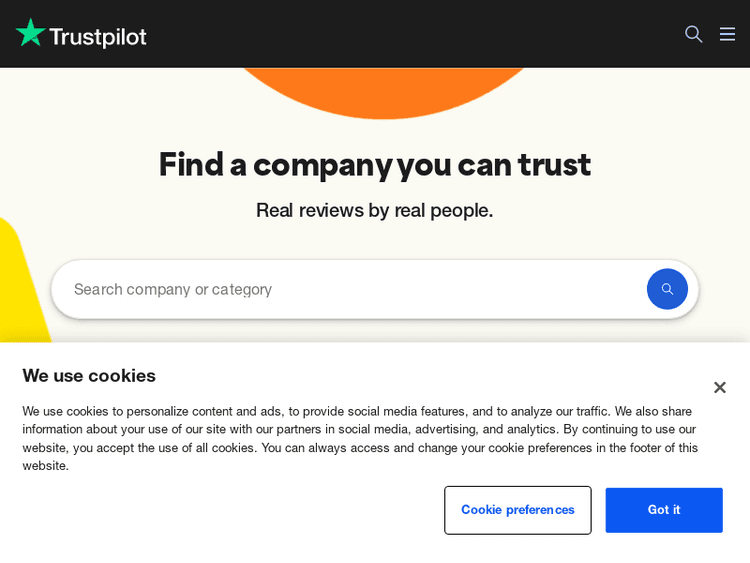
Task: Click the green Trustpilot star logo
Action: point(31,33)
